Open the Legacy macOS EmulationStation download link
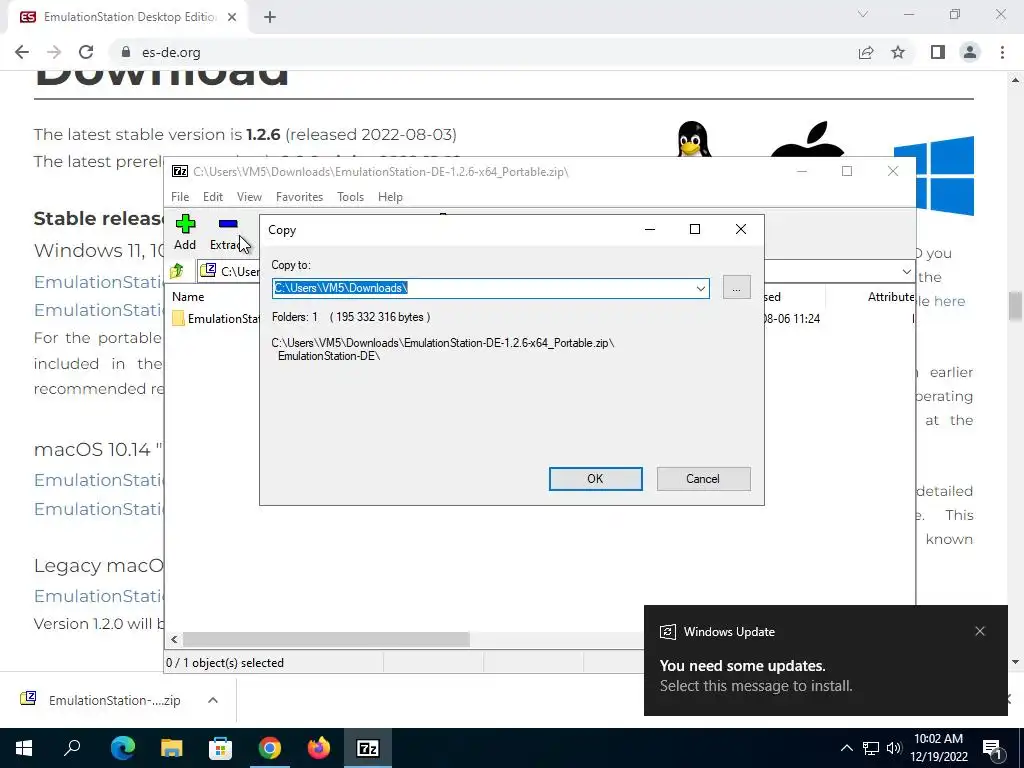The width and height of the screenshot is (1024, 768). (99, 596)
